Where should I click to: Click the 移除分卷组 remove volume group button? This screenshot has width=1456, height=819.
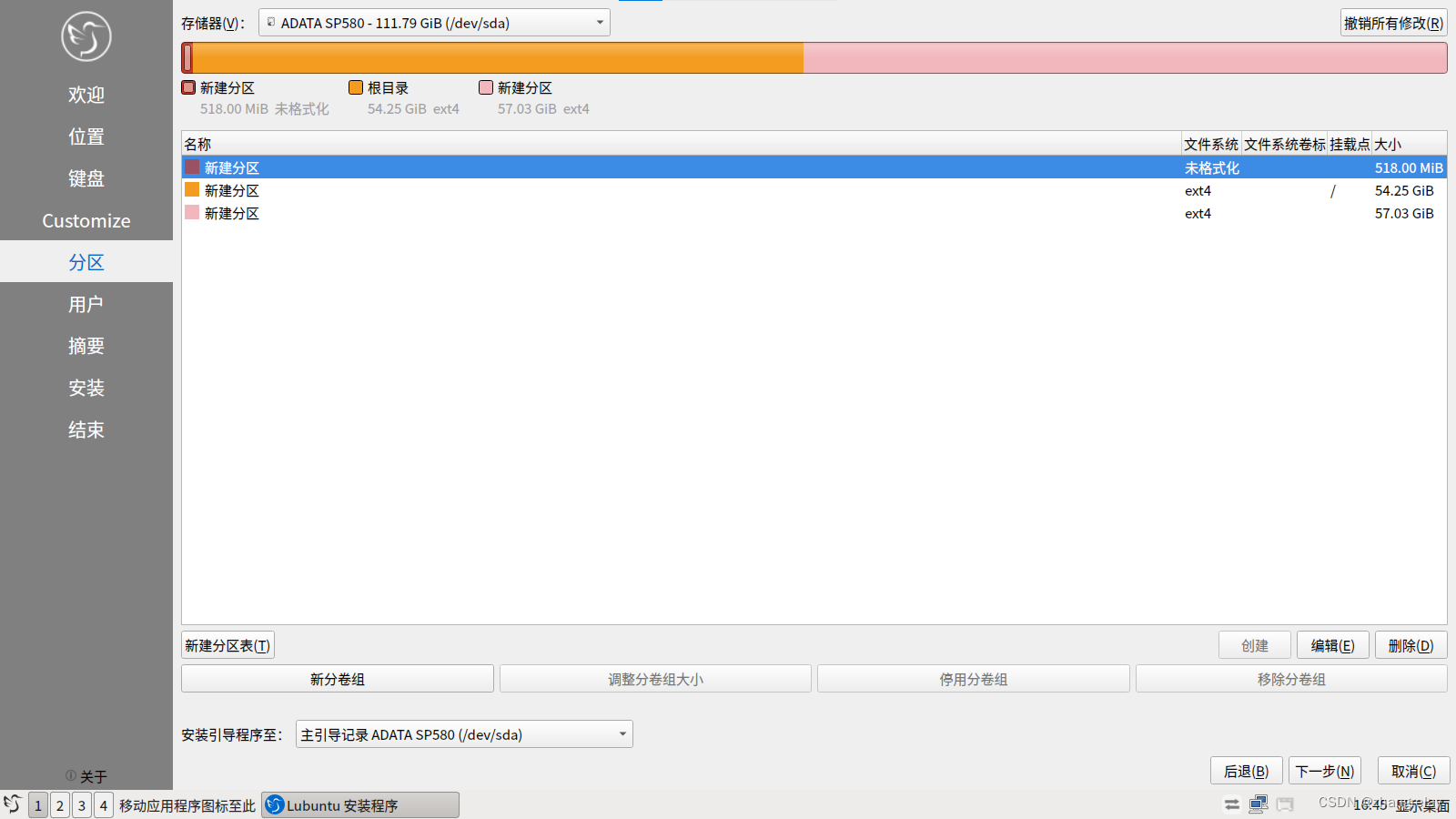click(1291, 679)
